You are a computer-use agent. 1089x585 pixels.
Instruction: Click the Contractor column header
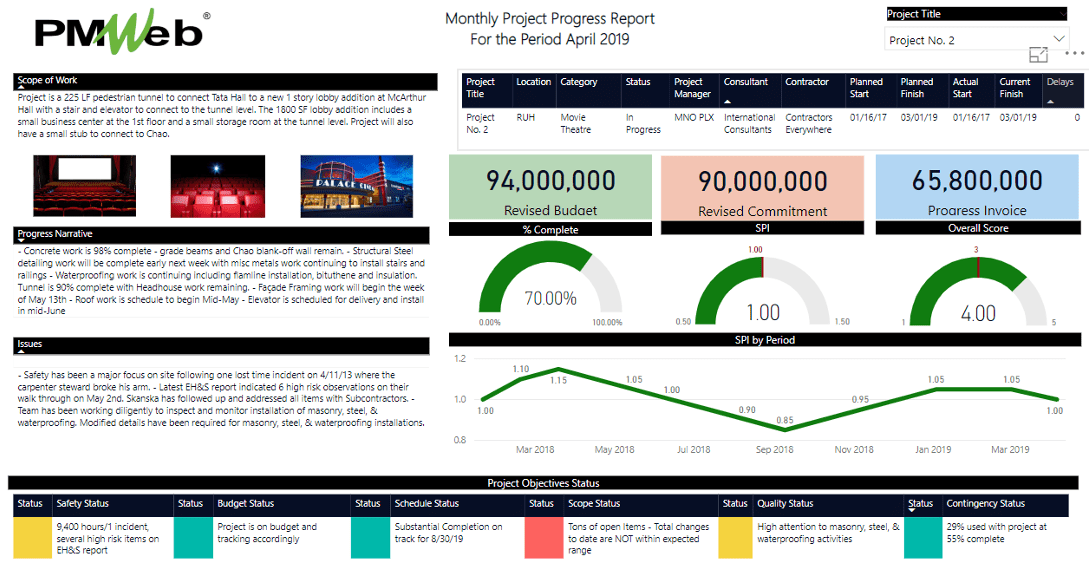pos(807,82)
